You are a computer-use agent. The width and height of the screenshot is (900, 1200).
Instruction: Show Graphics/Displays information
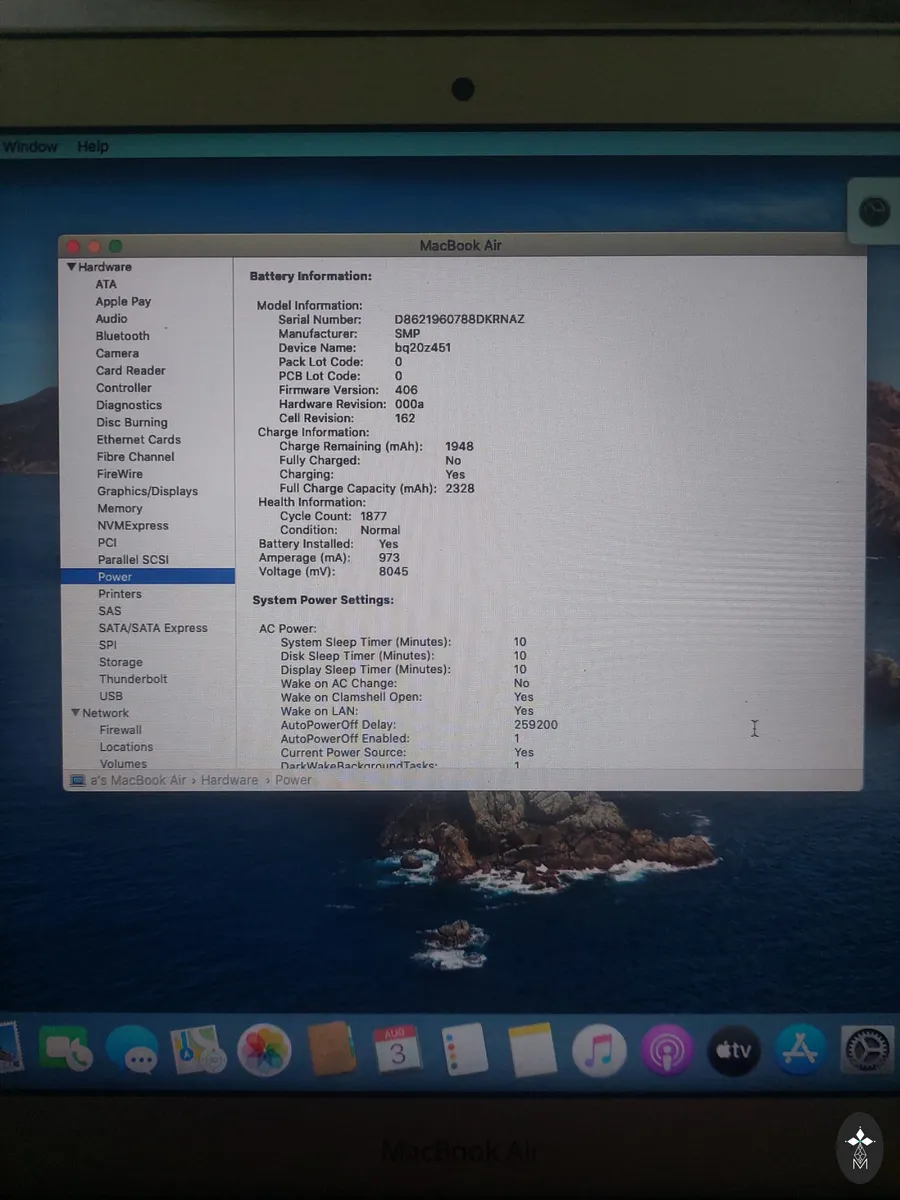pos(148,491)
